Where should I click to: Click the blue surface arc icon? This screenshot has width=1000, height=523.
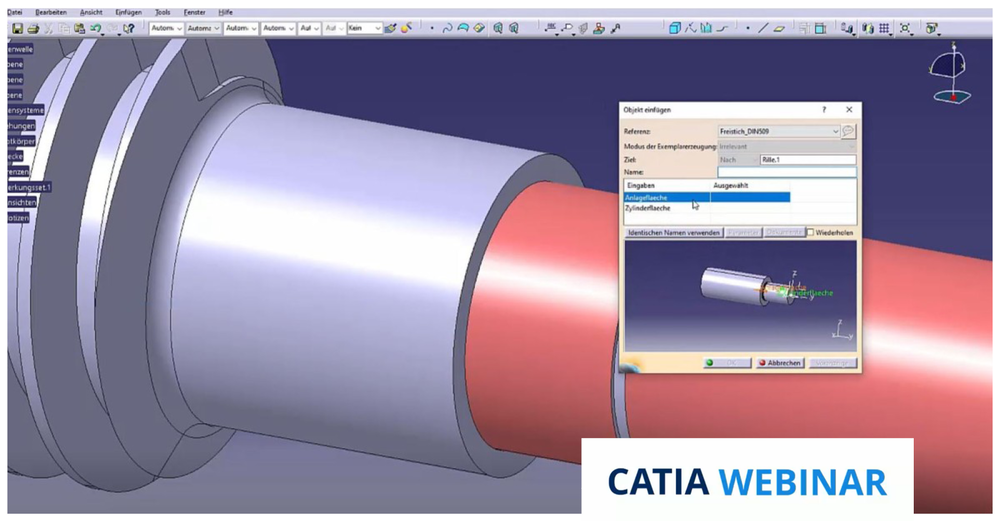464,29
